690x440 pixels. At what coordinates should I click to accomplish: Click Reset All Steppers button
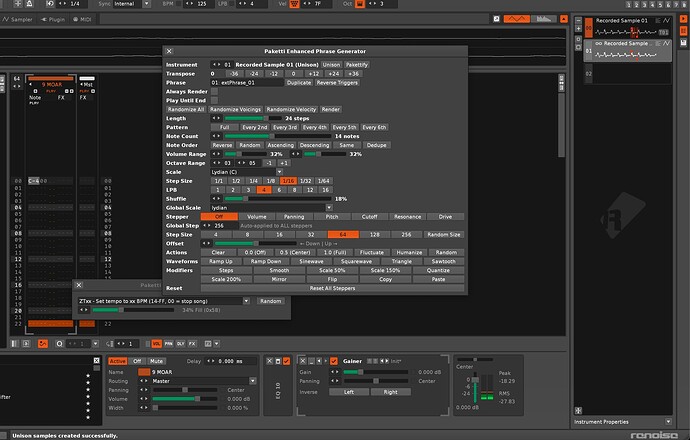(x=332, y=288)
